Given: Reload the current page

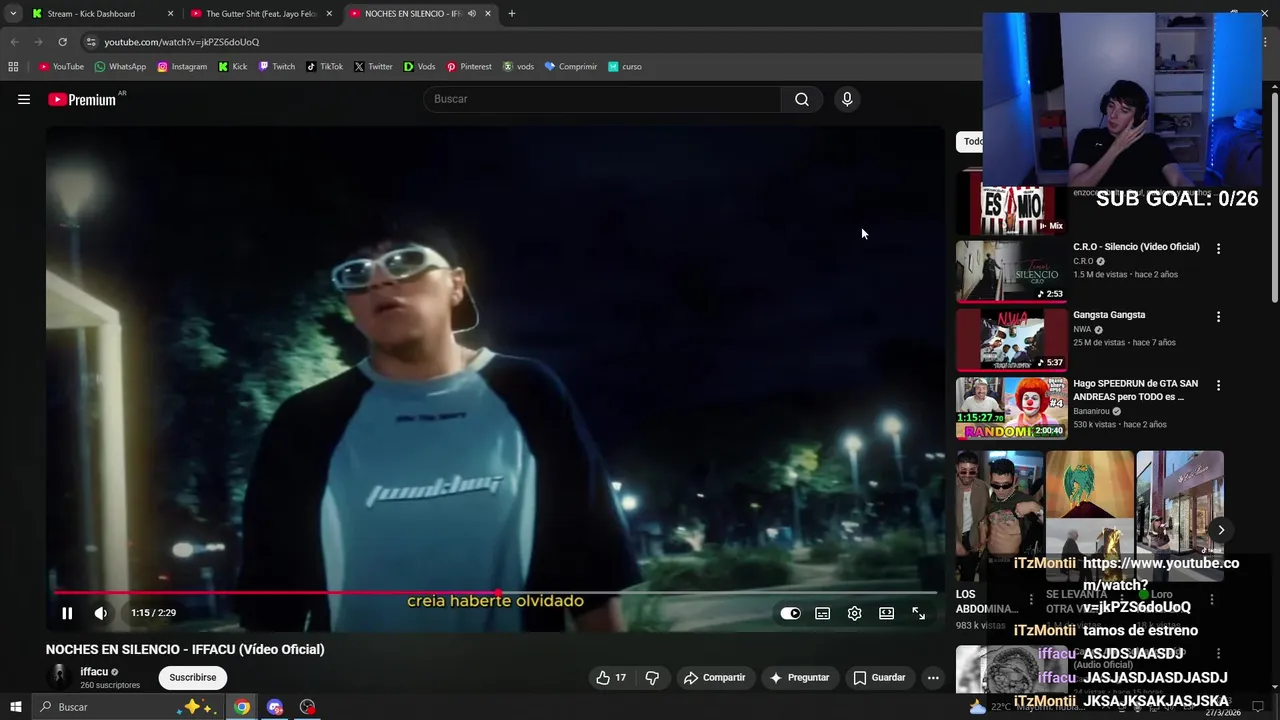Looking at the screenshot, I should [62, 42].
